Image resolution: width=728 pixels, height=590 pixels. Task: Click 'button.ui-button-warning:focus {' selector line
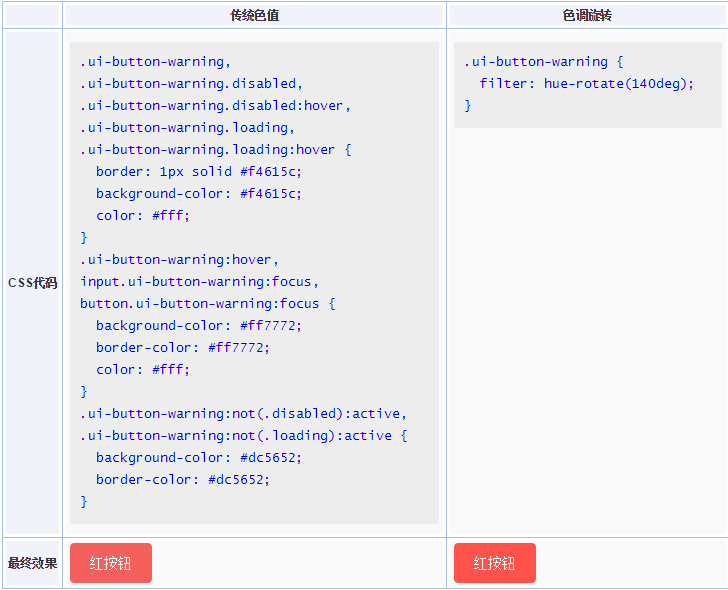click(208, 304)
